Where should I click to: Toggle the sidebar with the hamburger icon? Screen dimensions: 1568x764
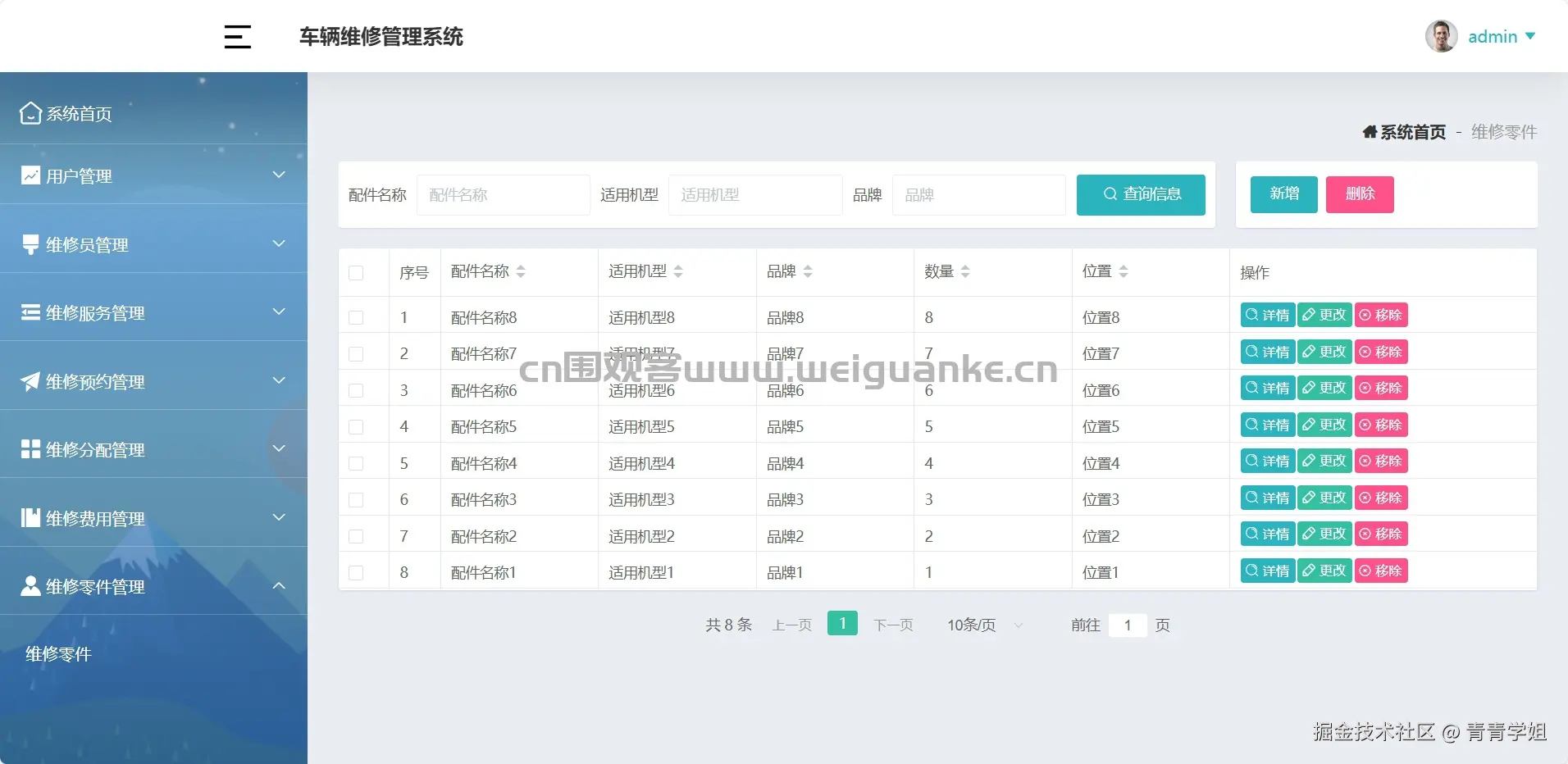237,37
